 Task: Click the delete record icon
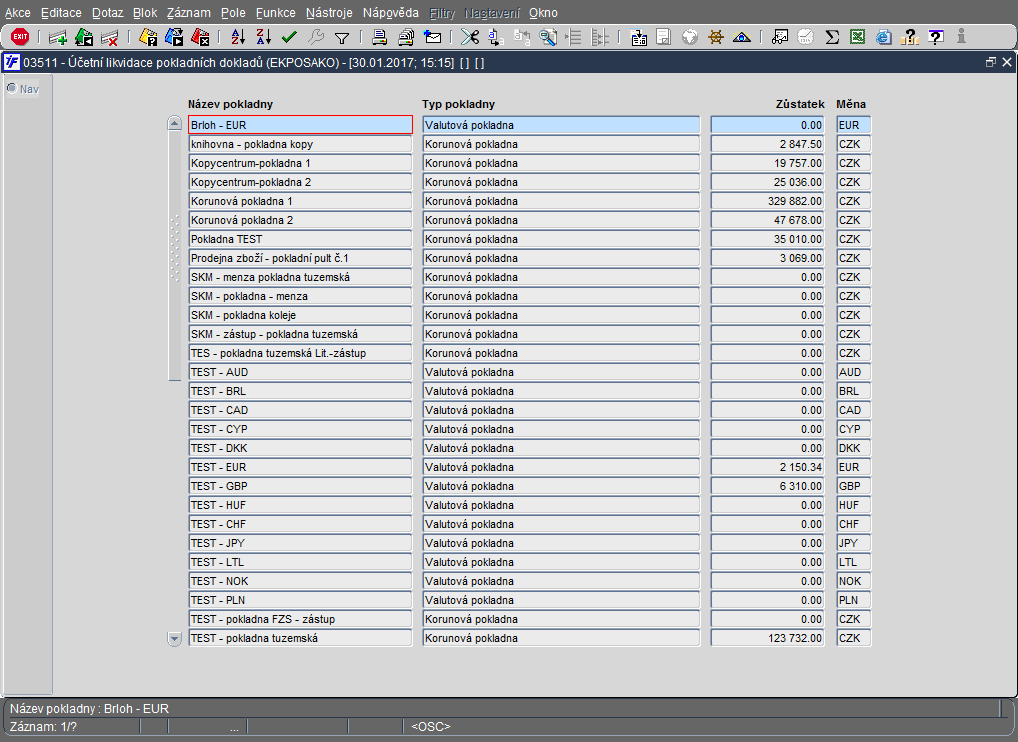[x=110, y=37]
